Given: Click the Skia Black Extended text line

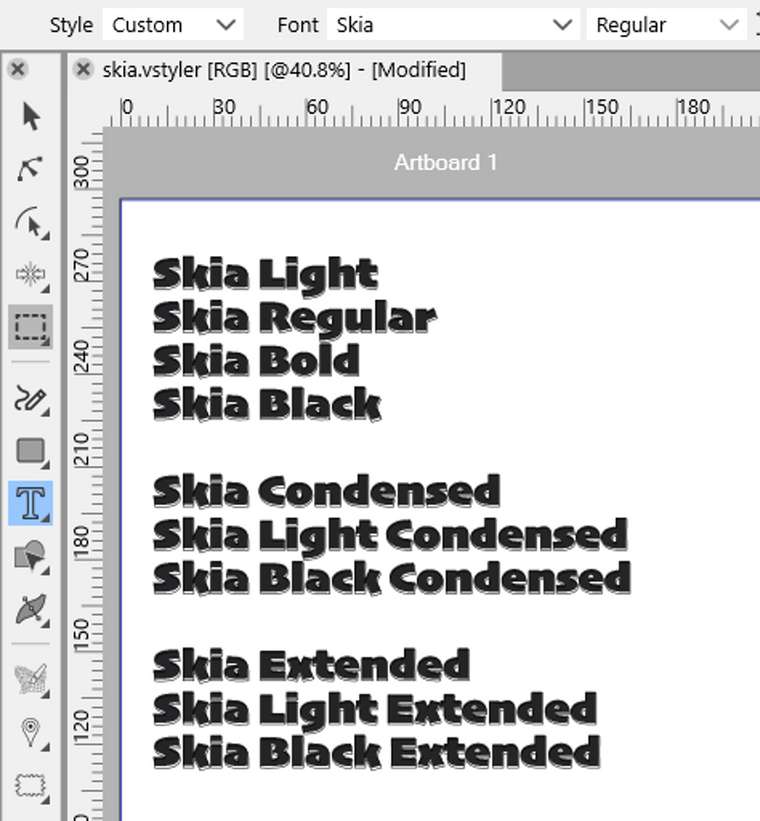Looking at the screenshot, I should click(377, 753).
